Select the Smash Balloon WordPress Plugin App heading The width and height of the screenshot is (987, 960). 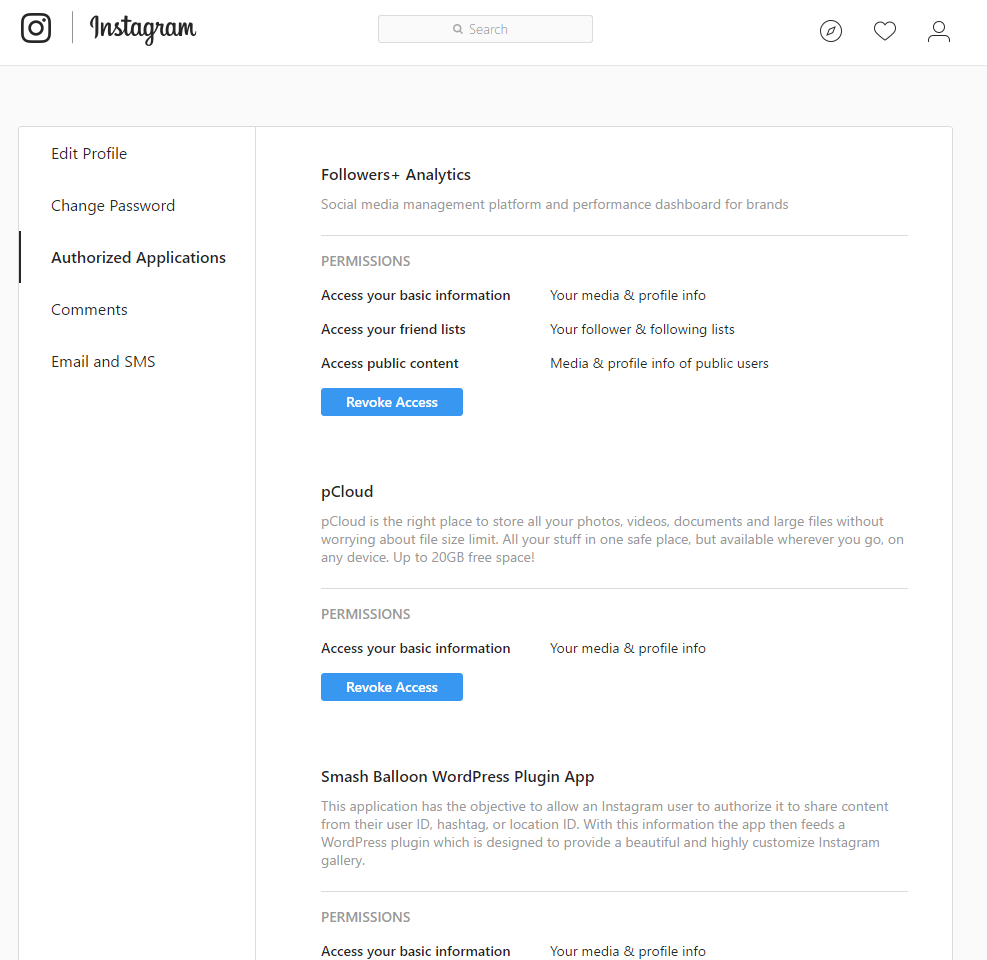pyautogui.click(x=458, y=777)
